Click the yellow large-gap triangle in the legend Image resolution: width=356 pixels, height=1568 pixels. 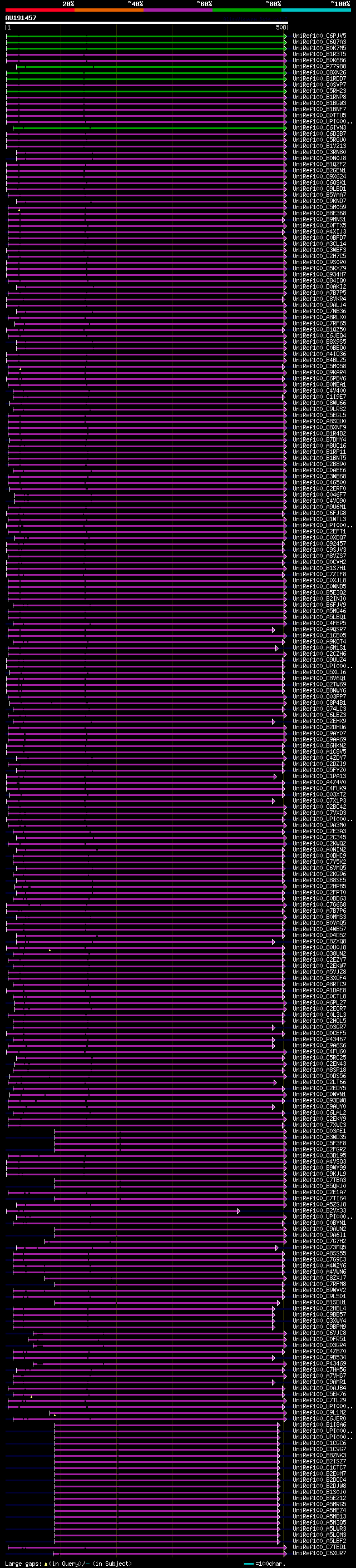coord(46,1564)
